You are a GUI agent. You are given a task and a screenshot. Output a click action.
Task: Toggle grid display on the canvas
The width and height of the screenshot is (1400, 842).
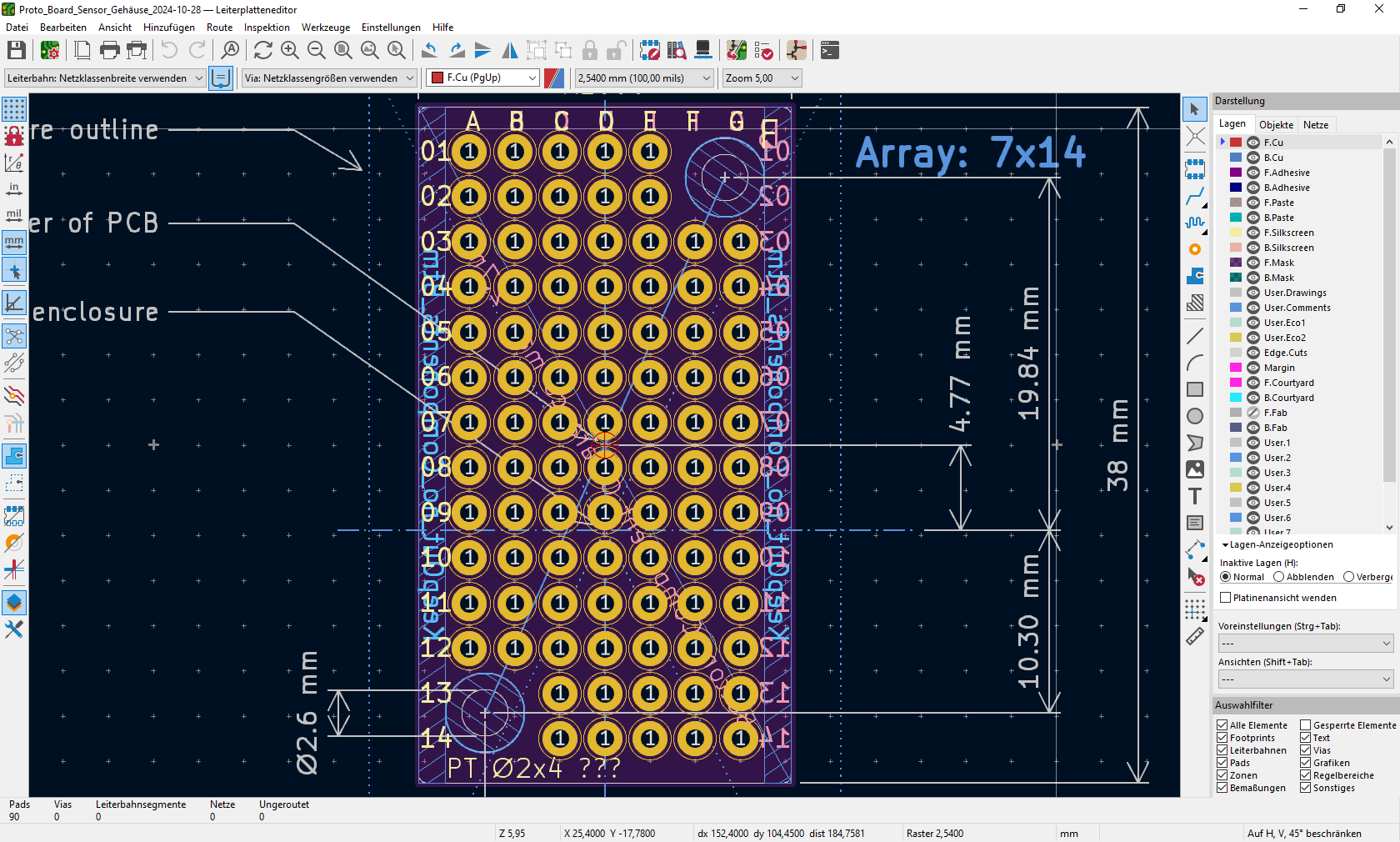pyautogui.click(x=14, y=109)
